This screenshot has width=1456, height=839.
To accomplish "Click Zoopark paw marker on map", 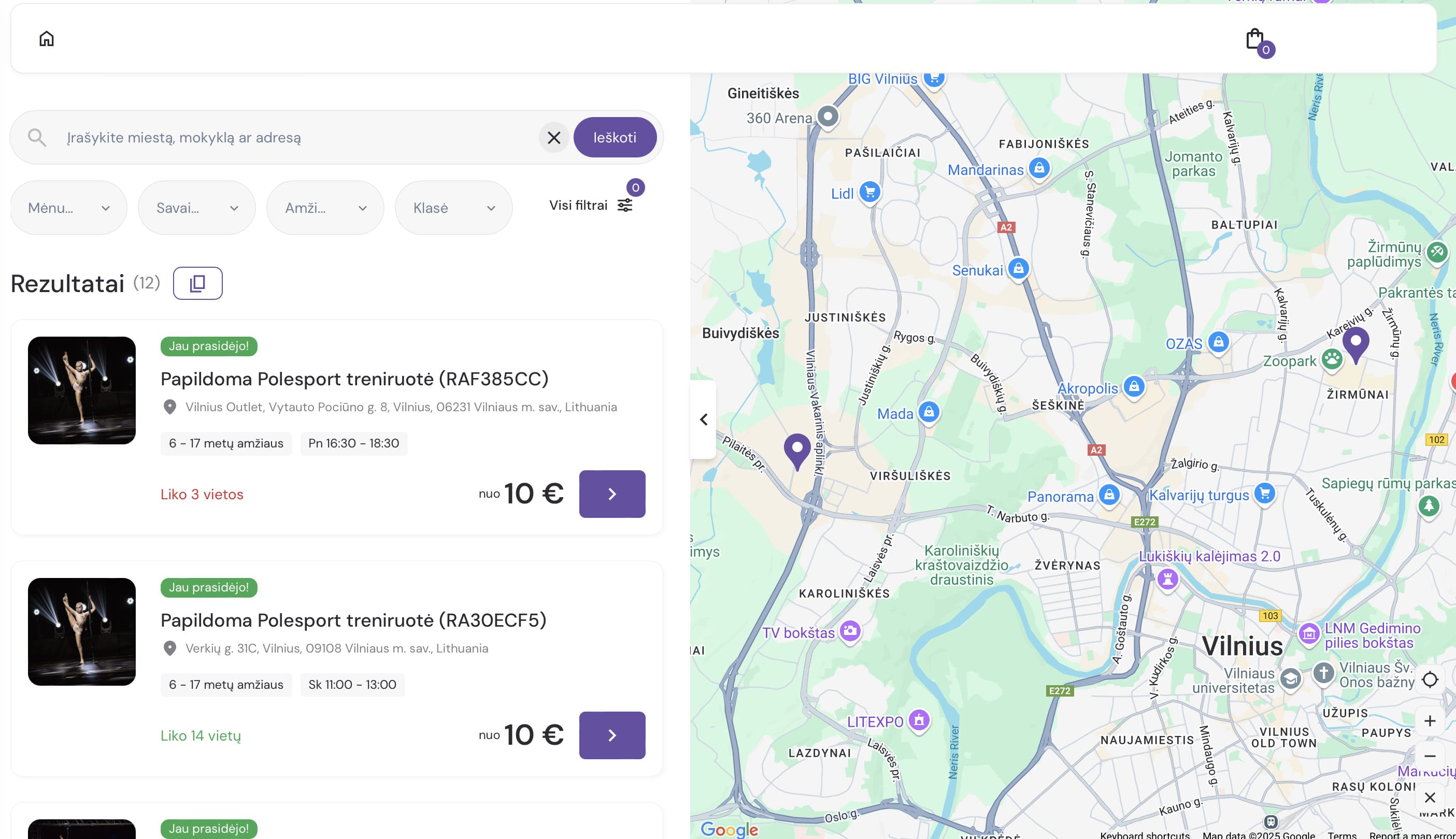I will click(1332, 359).
